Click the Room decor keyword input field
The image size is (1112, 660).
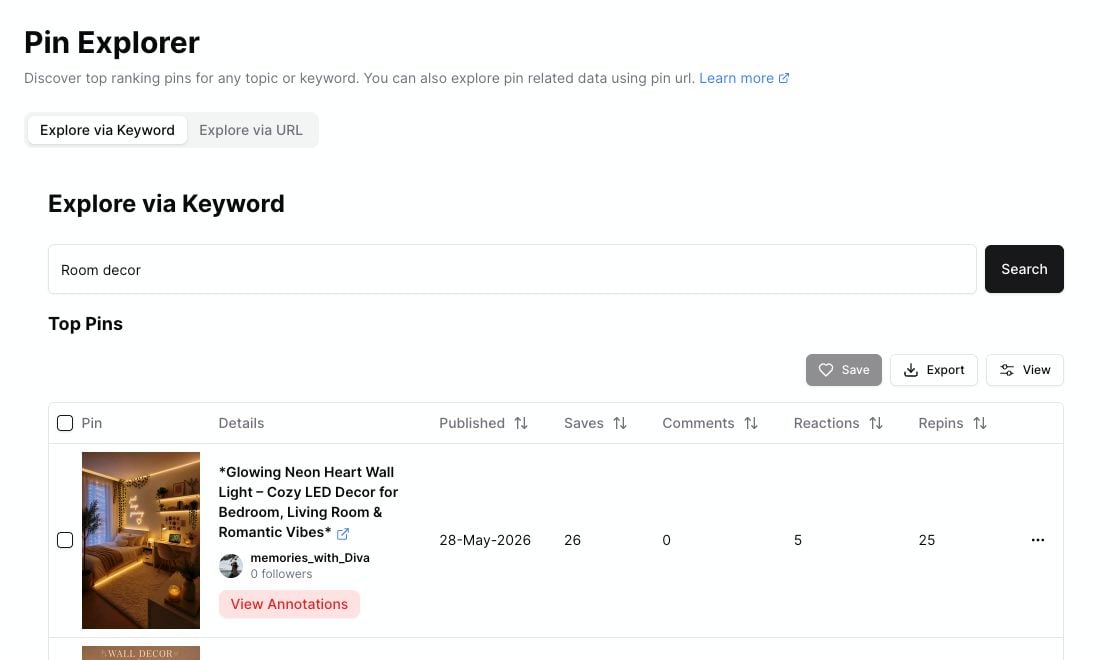[x=512, y=269]
